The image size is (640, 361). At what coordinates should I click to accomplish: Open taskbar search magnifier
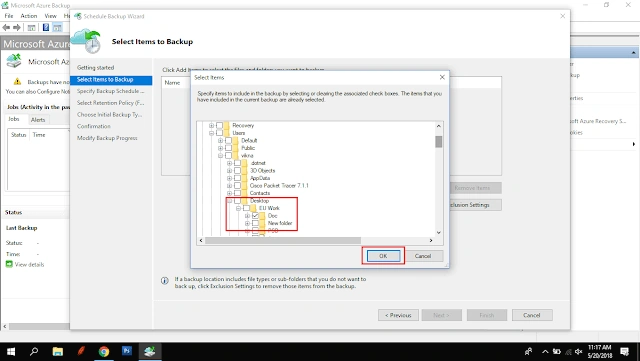[x=34, y=351]
